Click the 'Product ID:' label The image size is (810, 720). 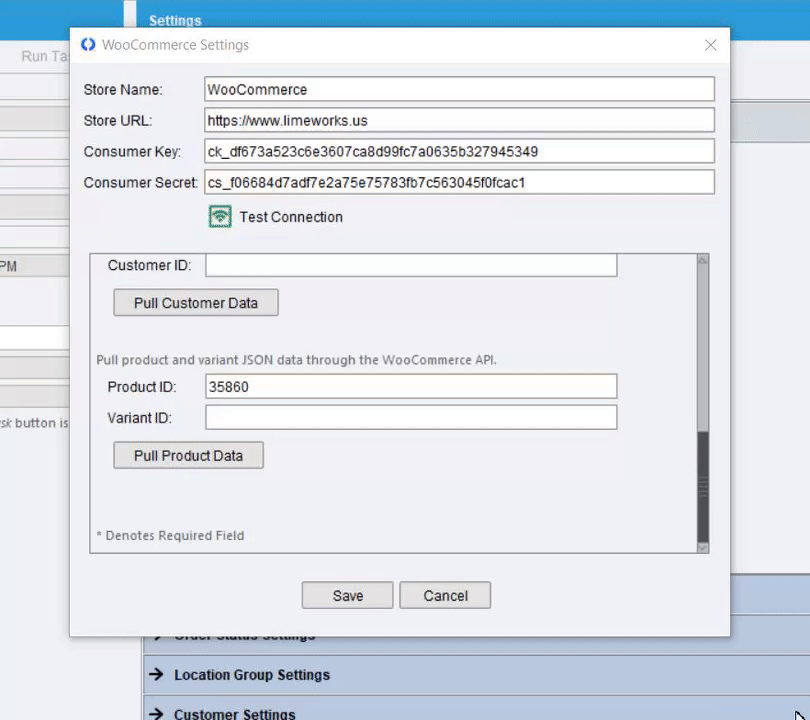coord(142,387)
